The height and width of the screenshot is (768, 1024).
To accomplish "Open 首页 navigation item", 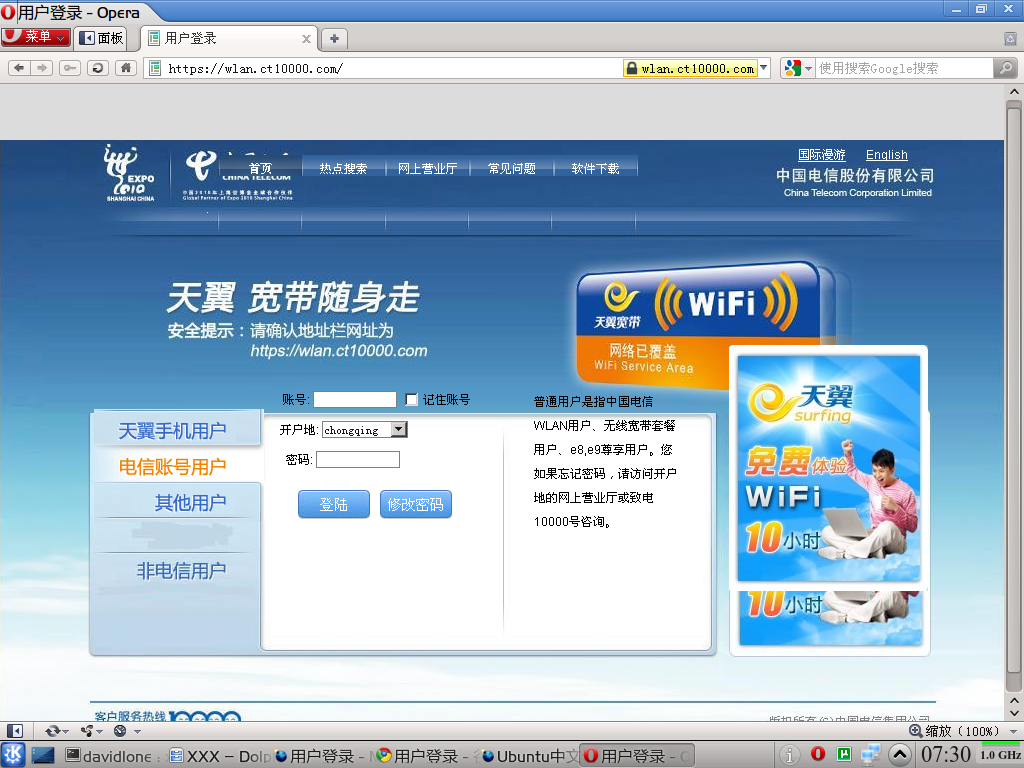I will pyautogui.click(x=260, y=168).
